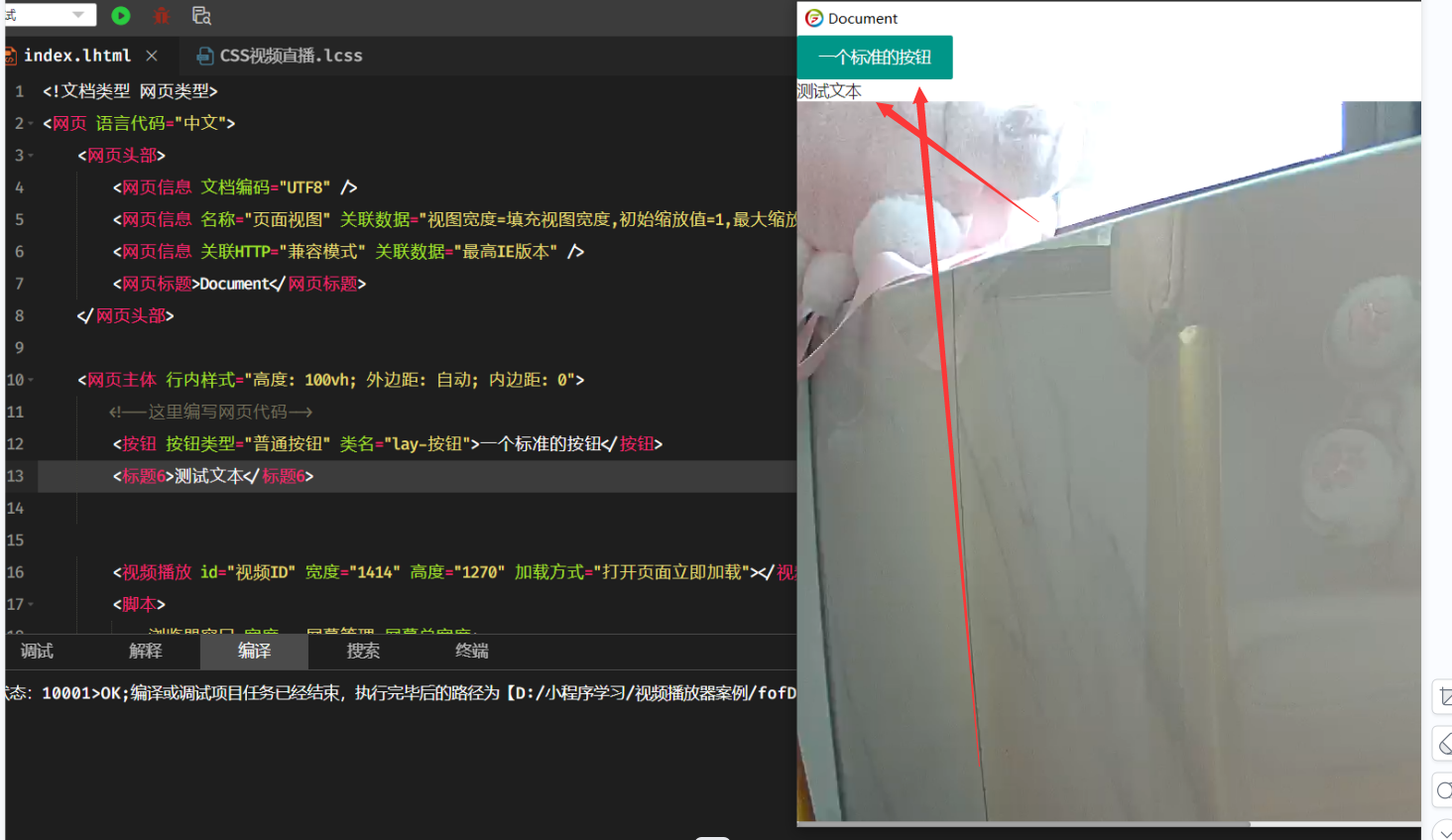Click the preview horizontal scrollbar
The image size is (1452, 840).
1024,824
